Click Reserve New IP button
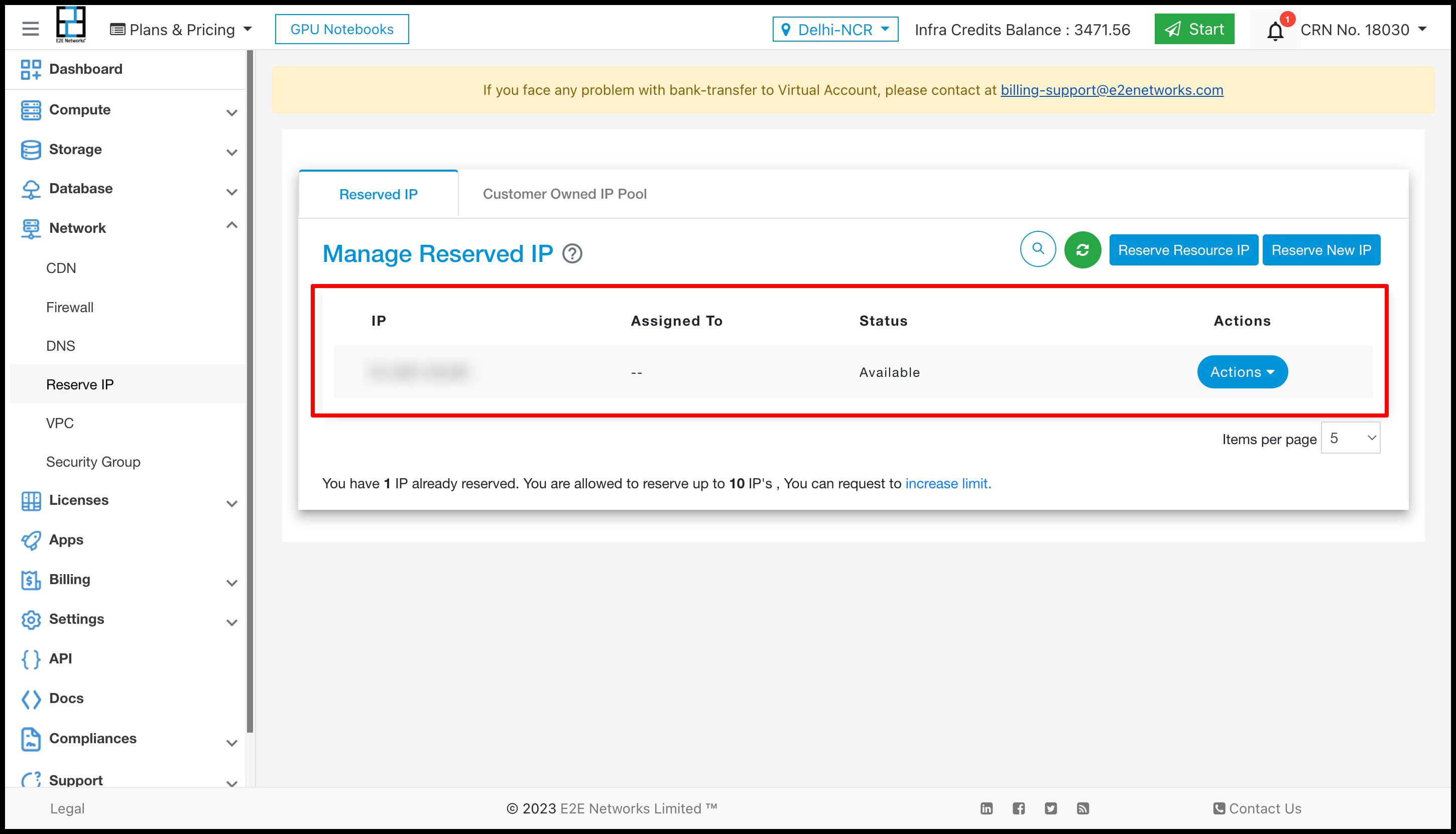Image resolution: width=1456 pixels, height=834 pixels. tap(1321, 250)
